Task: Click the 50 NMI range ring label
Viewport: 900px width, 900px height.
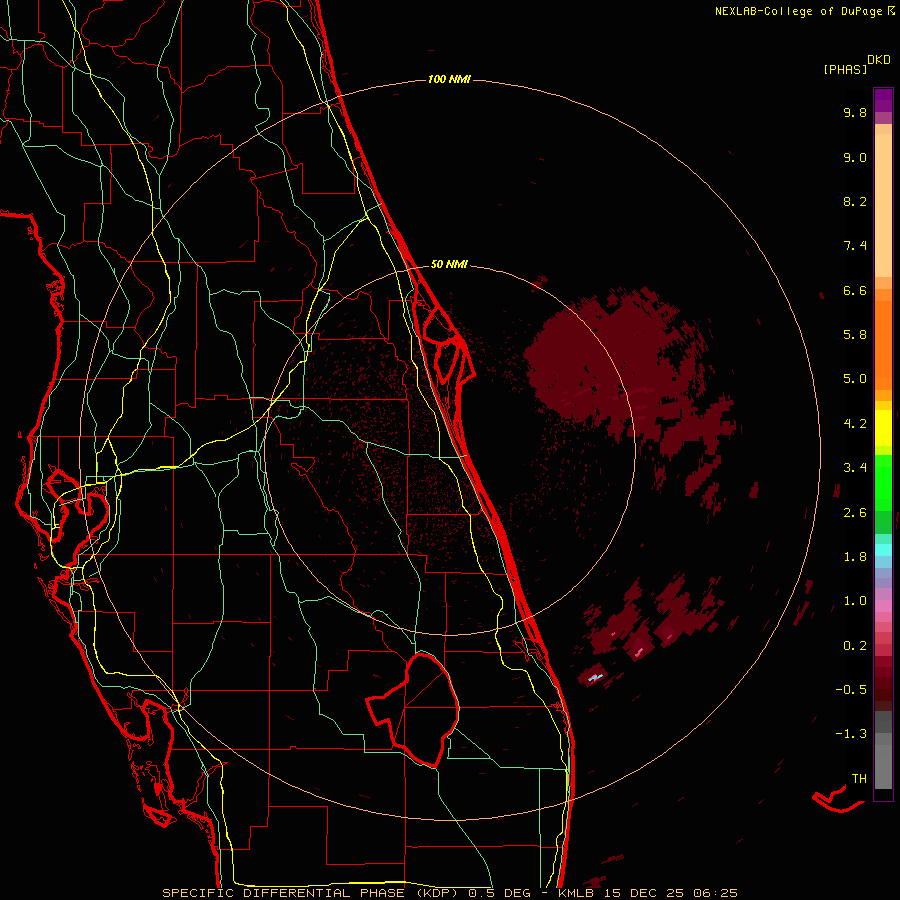Action: [x=449, y=264]
